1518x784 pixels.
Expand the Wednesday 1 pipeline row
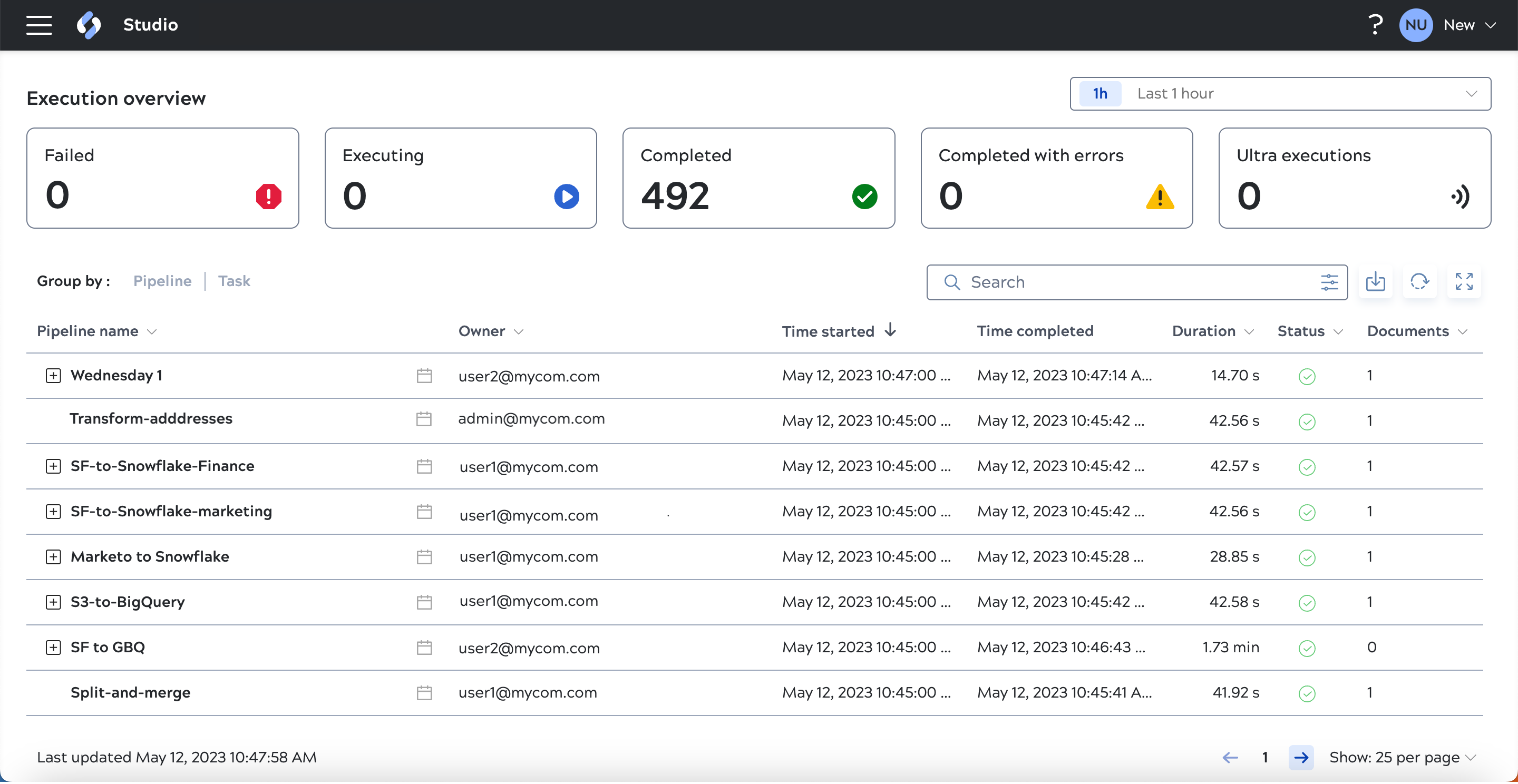pos(53,376)
